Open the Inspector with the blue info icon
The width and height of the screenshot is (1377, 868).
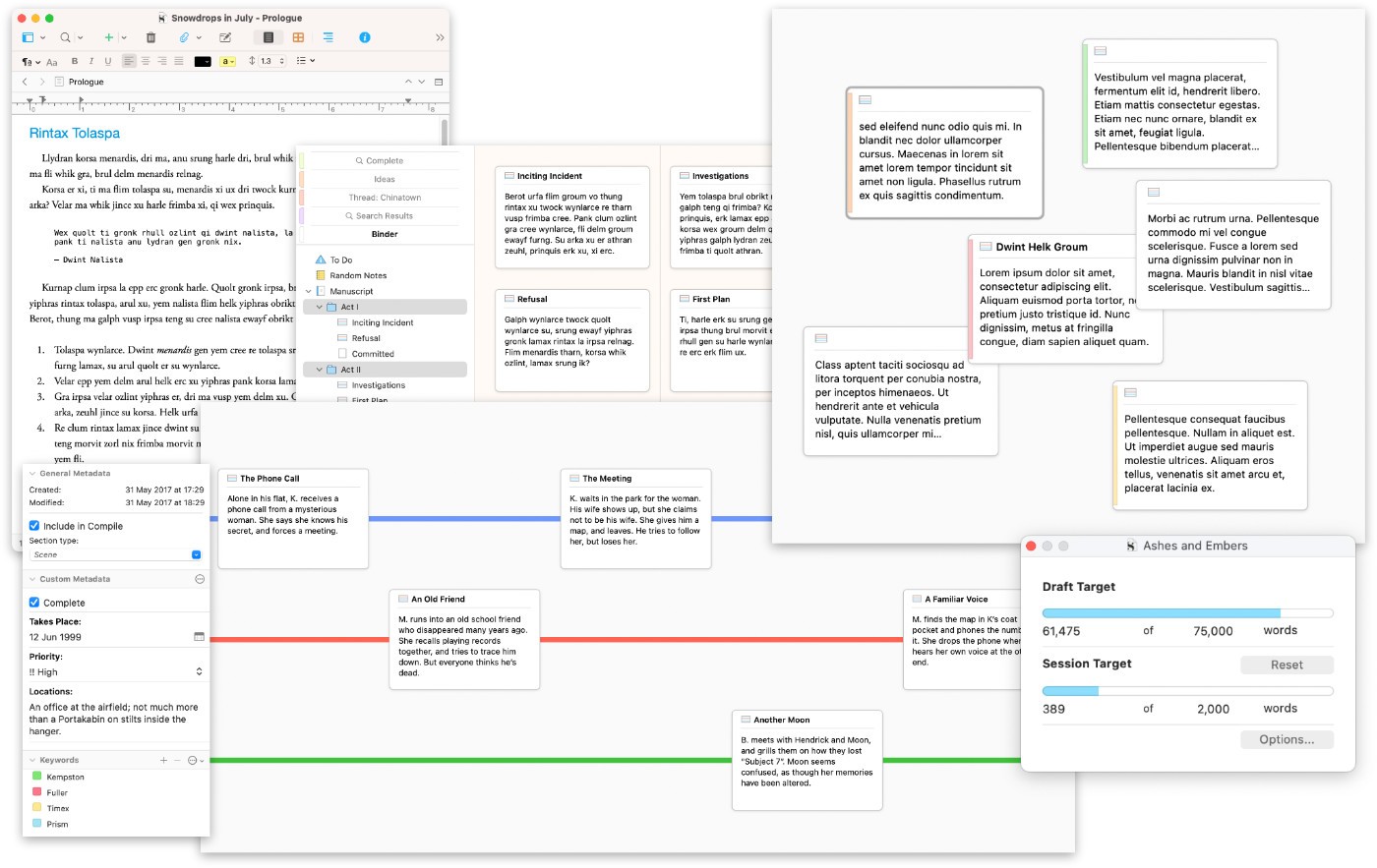[365, 37]
